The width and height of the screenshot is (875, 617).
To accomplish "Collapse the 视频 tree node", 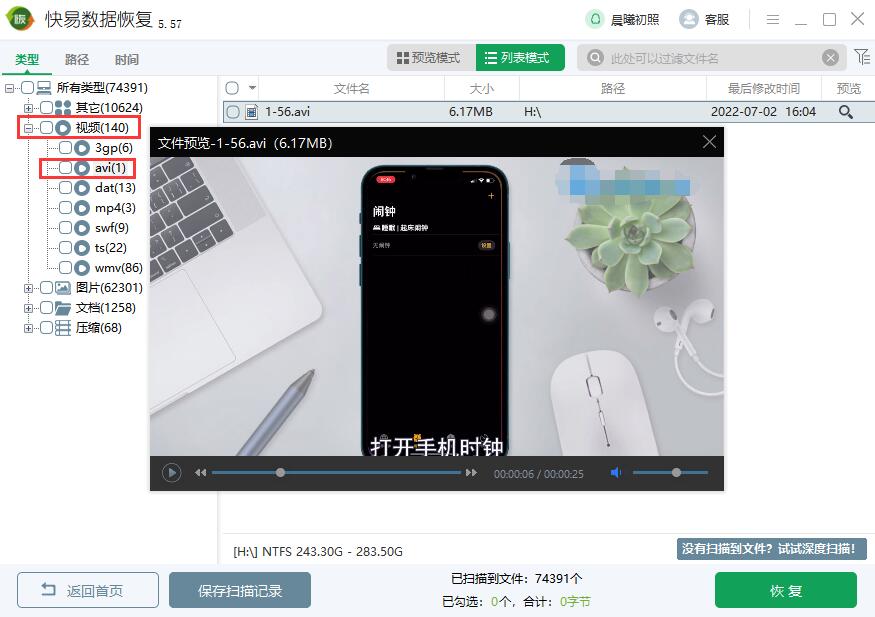I will tap(28, 128).
